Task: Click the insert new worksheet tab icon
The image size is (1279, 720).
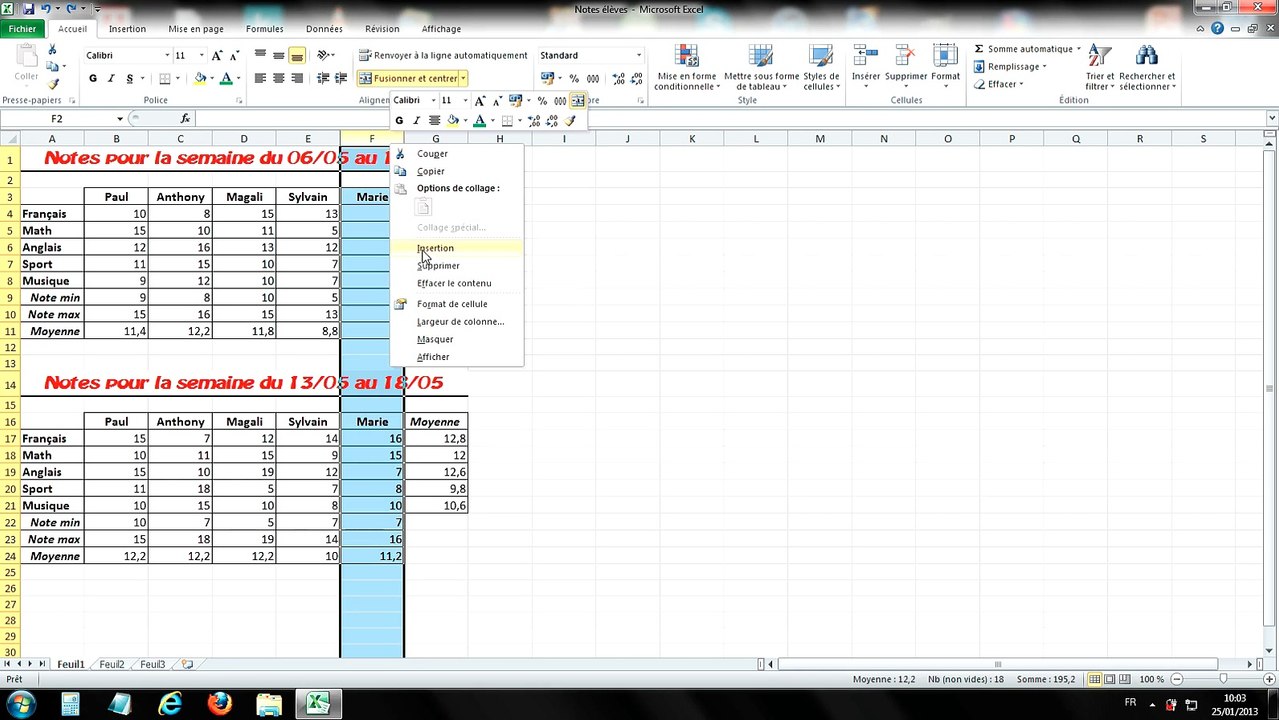Action: click(x=187, y=664)
